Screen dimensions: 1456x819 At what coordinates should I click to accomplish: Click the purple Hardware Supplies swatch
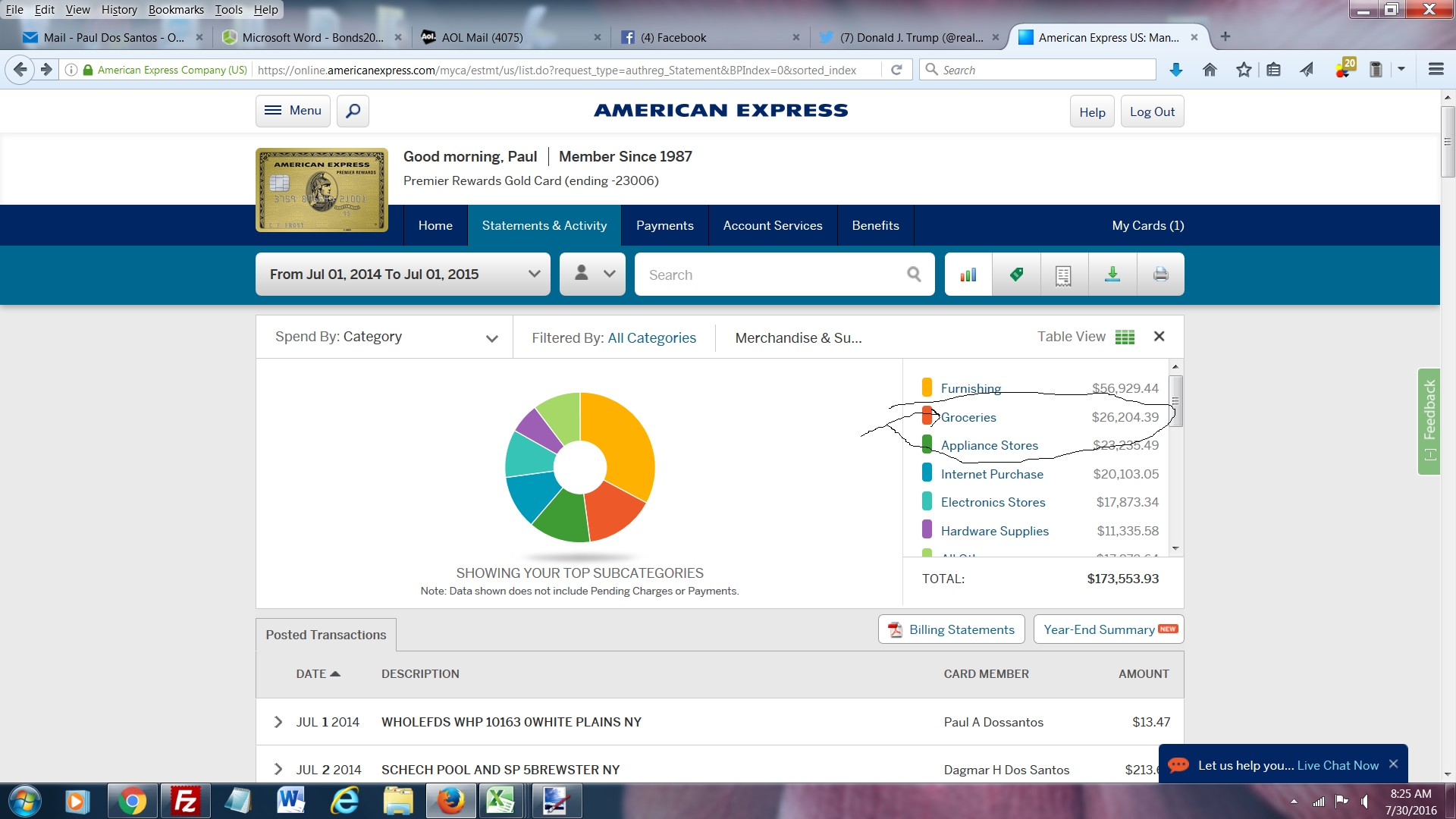[927, 530]
